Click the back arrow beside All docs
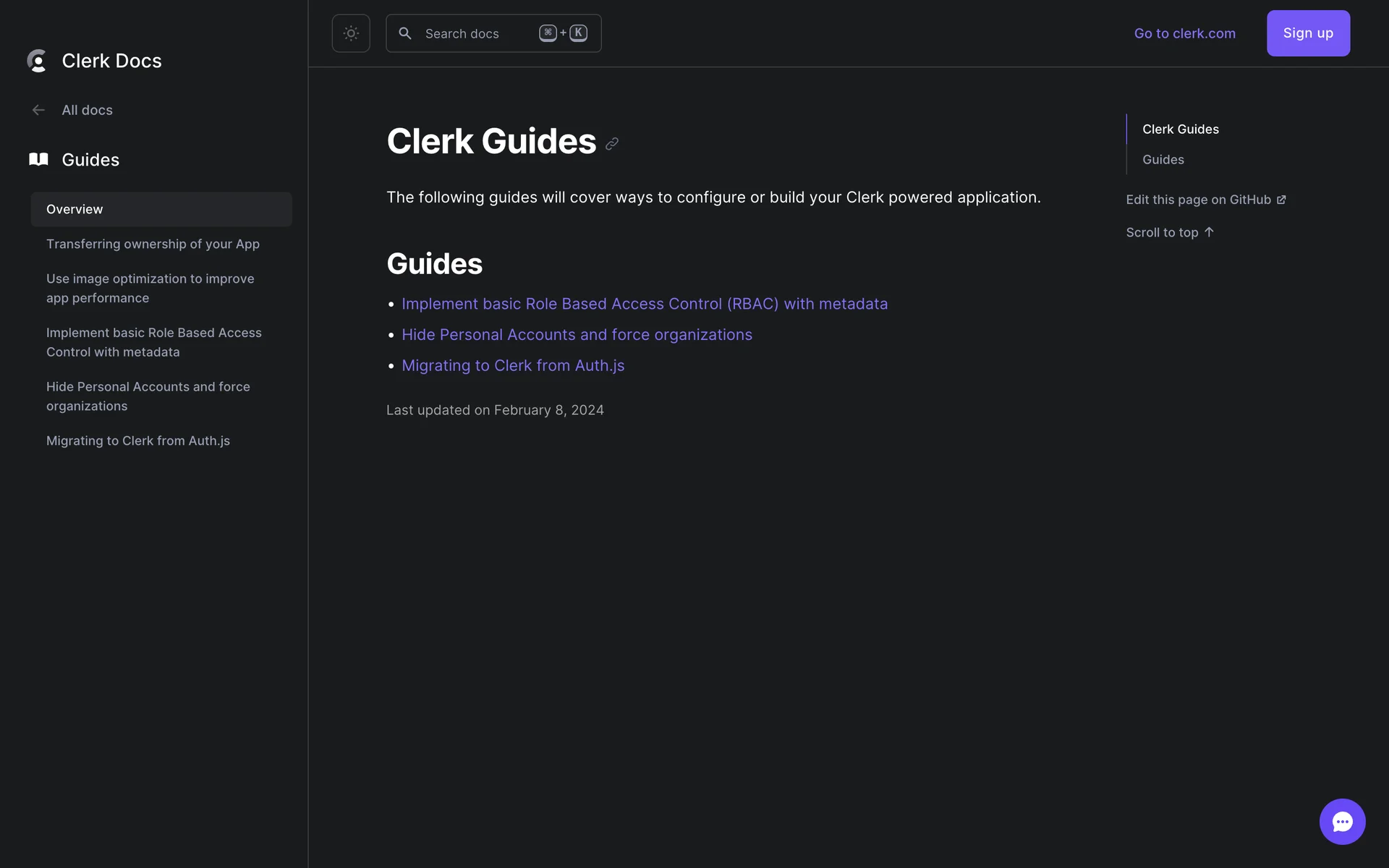 (38, 110)
